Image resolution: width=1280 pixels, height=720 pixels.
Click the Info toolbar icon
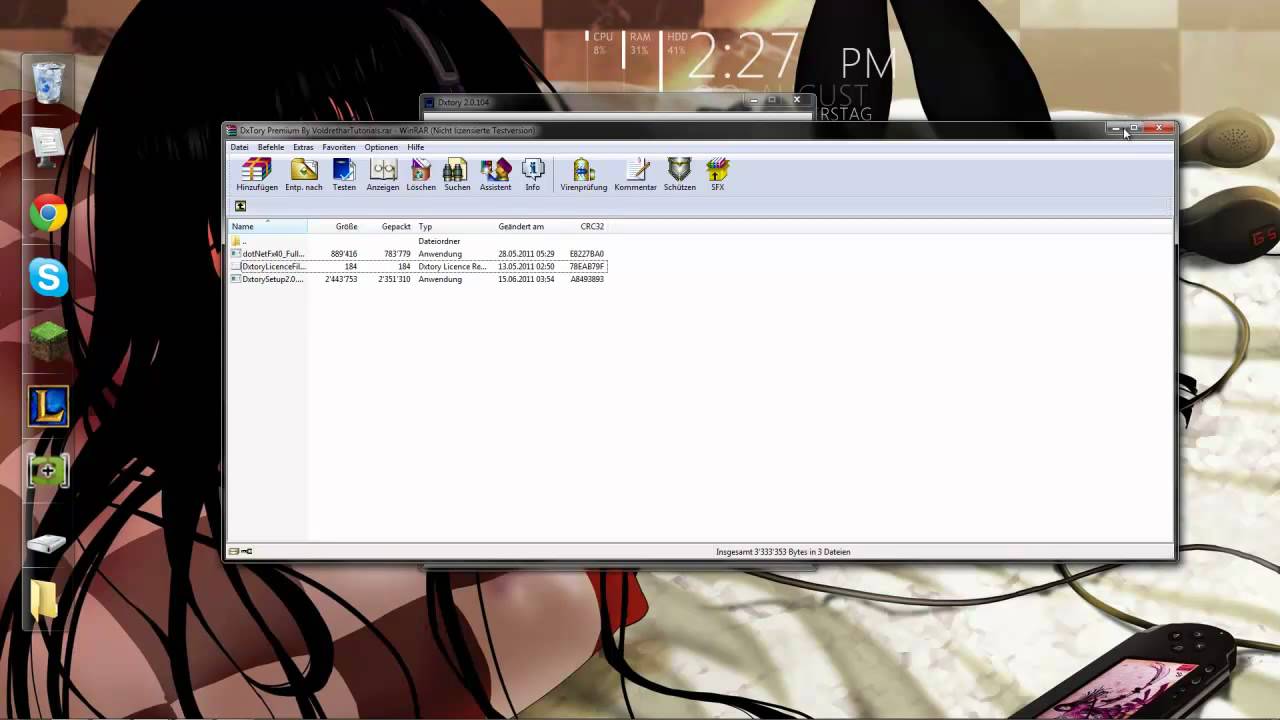pos(533,174)
